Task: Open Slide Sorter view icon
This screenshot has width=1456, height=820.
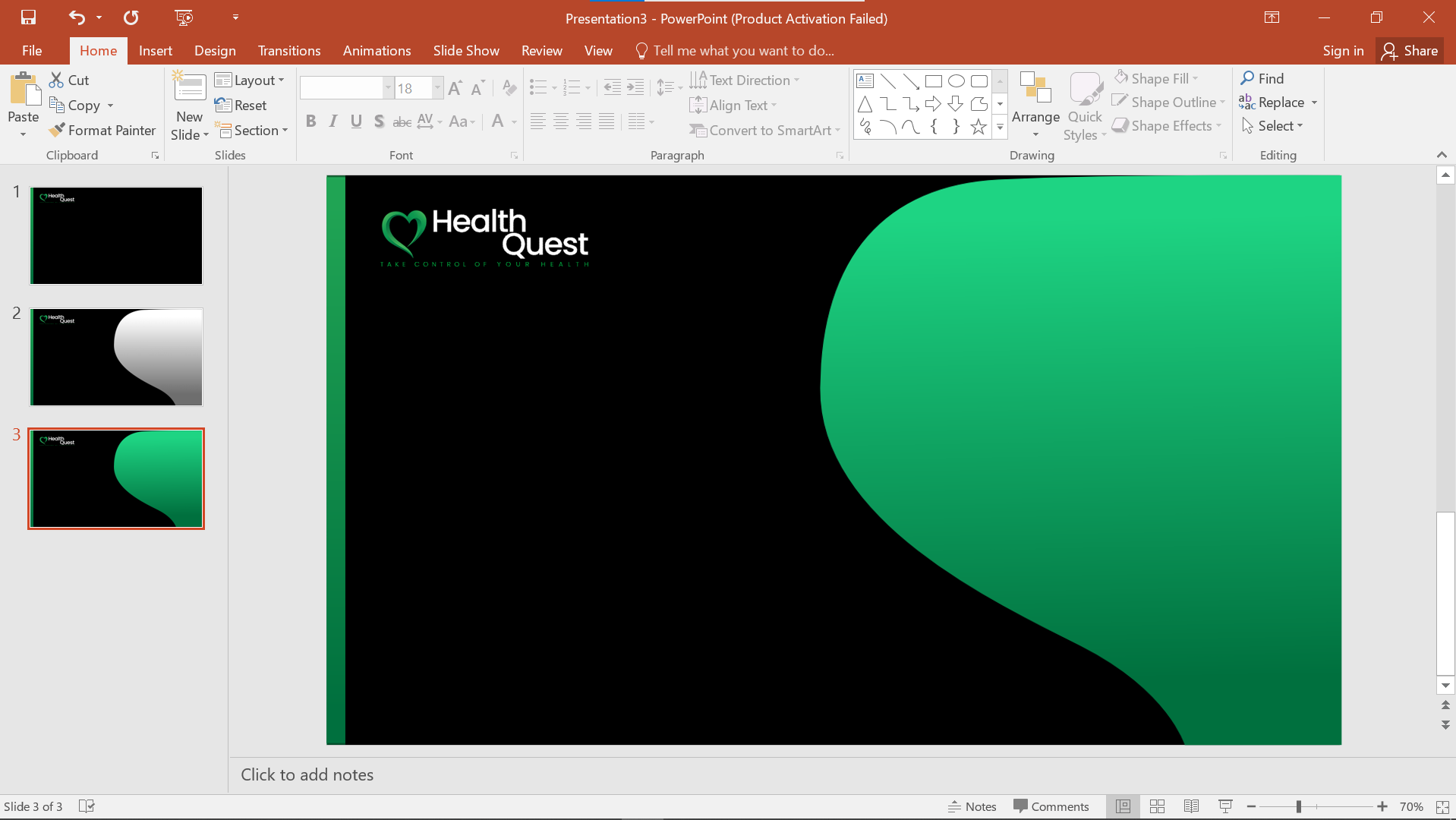Action: point(1157,806)
